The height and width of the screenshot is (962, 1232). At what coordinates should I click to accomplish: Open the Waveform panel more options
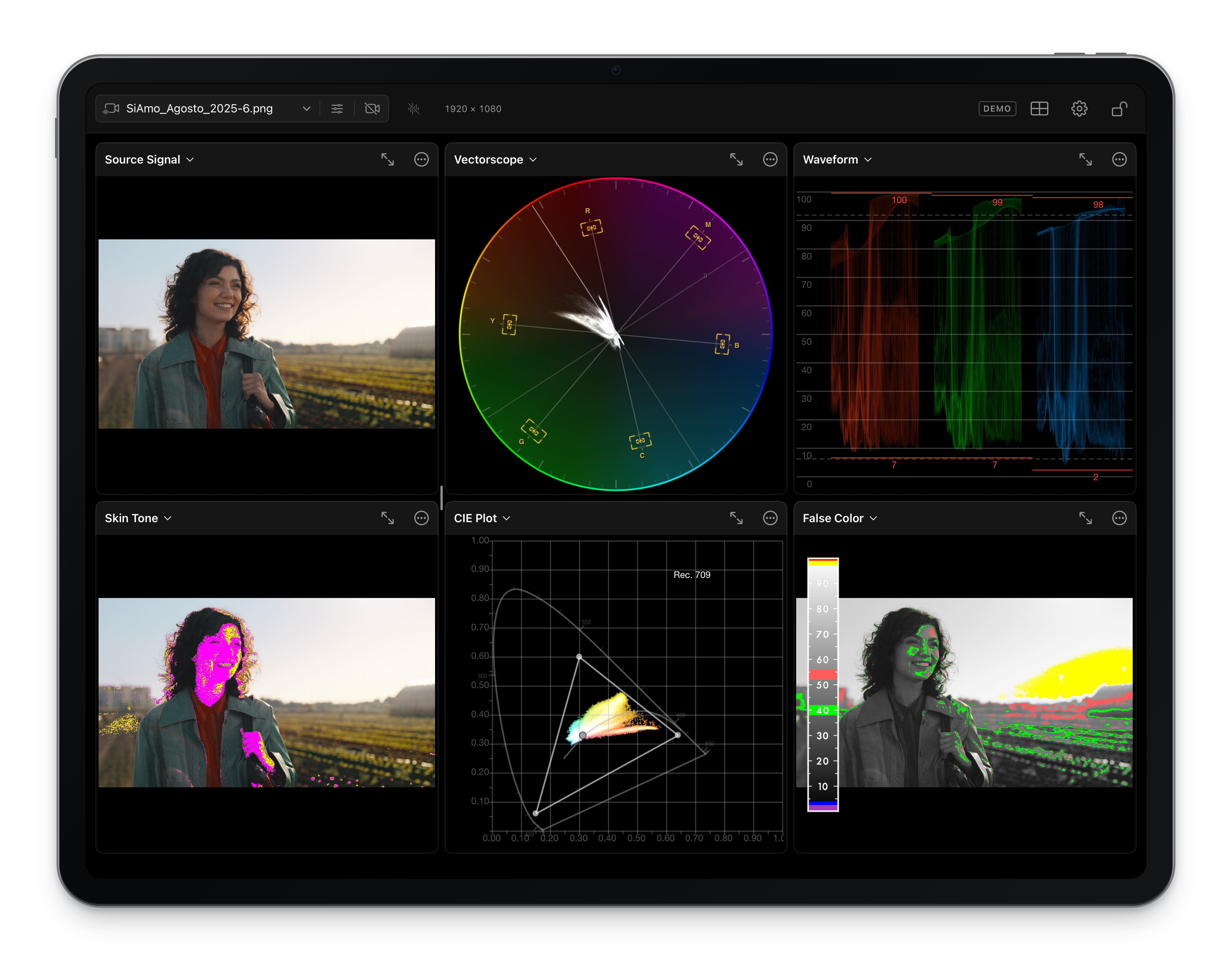coord(1119,160)
